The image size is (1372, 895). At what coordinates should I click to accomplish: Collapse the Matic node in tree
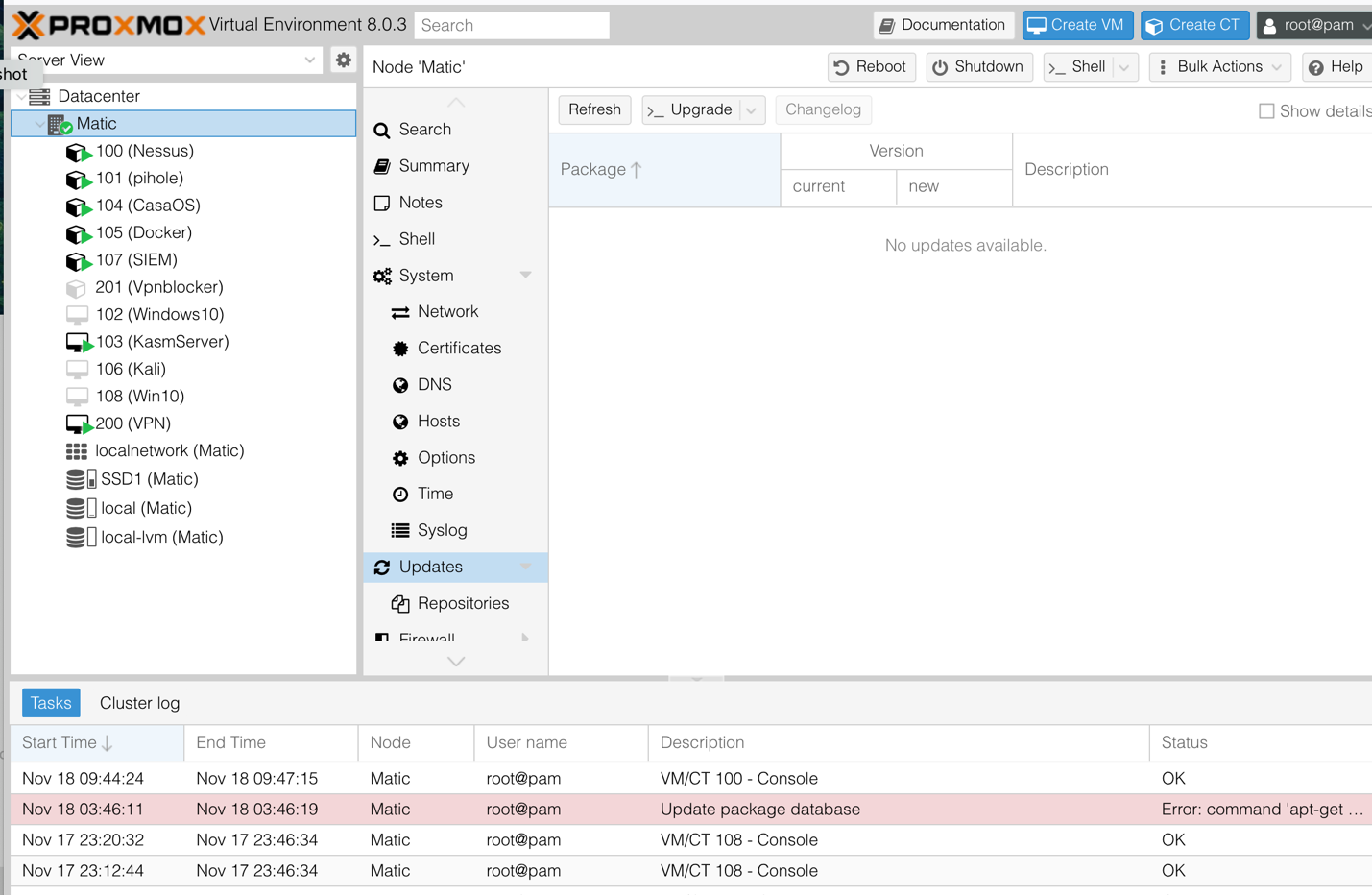tap(39, 124)
